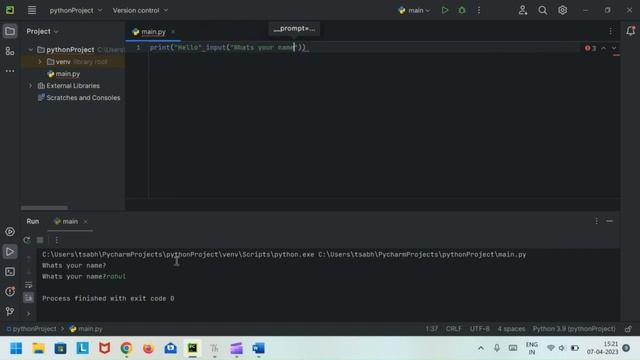Expand External Libraries node
Viewport: 640px width, 360px height.
[x=31, y=86]
